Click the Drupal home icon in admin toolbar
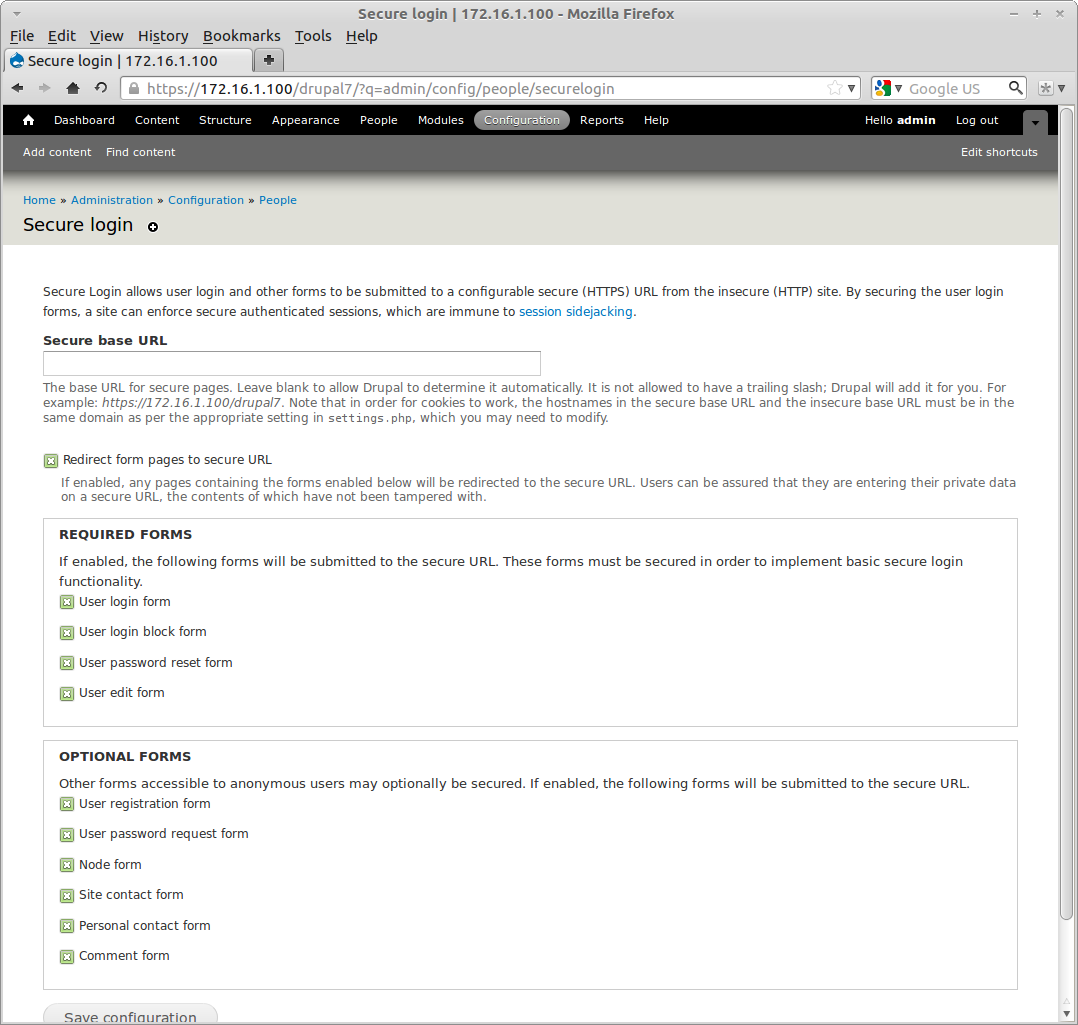This screenshot has height=1025, width=1078. 28,120
